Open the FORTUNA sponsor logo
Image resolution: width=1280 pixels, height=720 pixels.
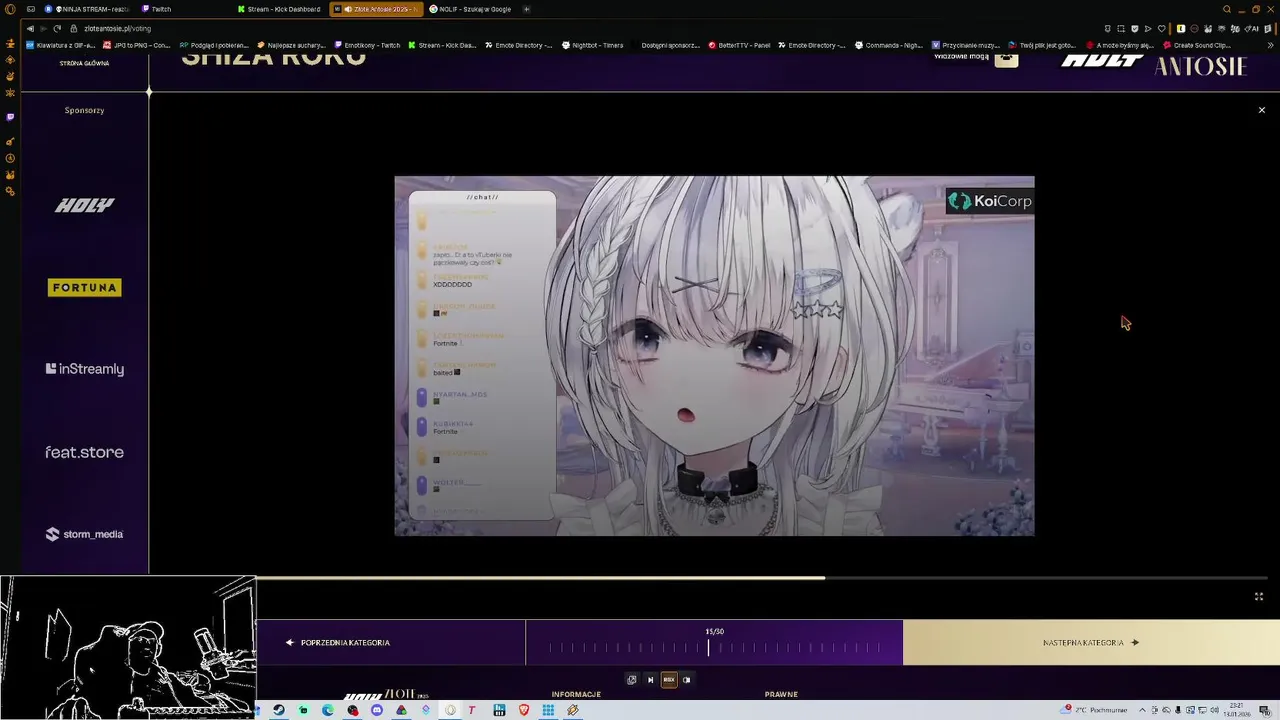[x=85, y=288]
